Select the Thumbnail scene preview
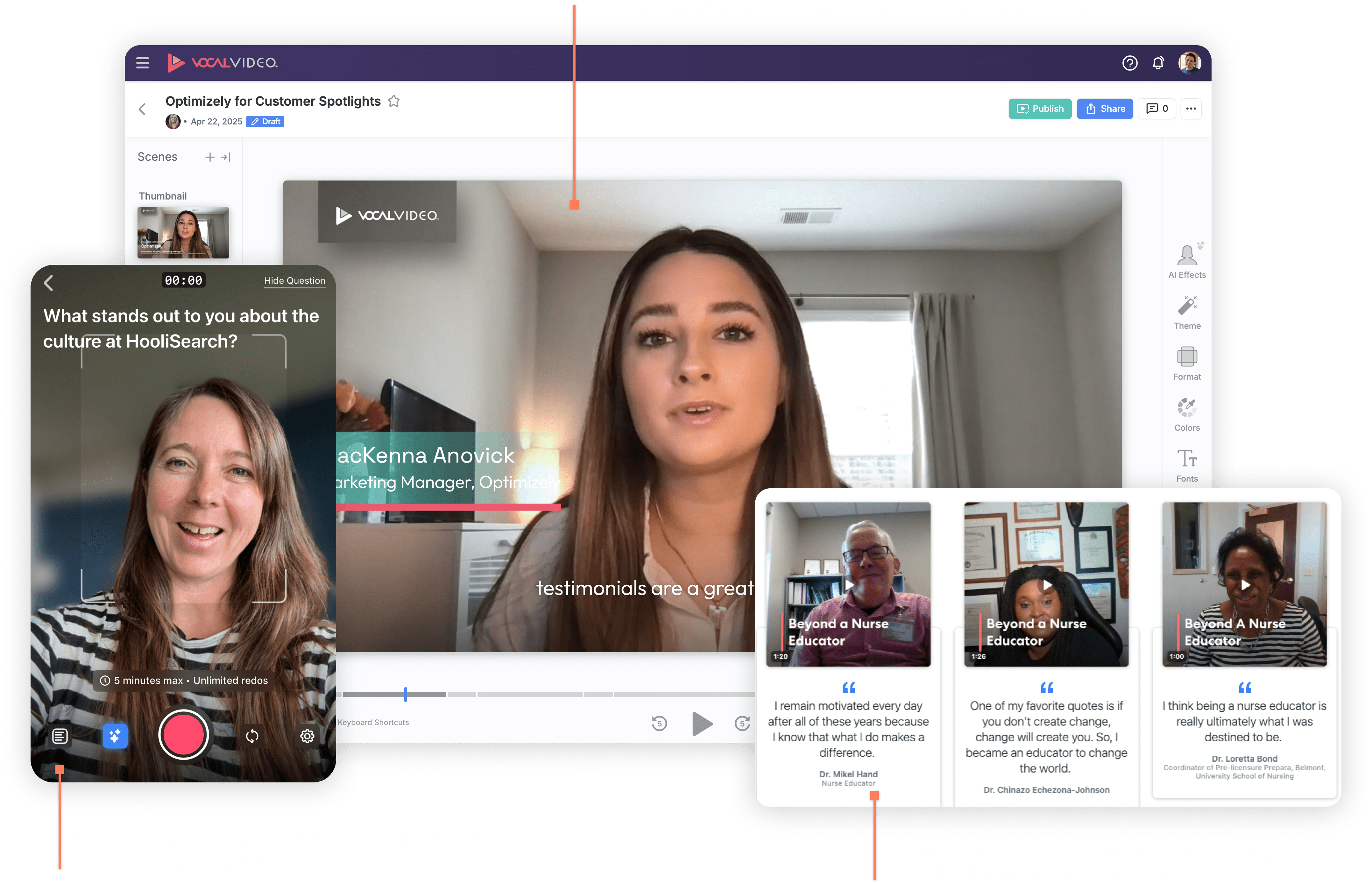Screen dimensions: 1372x883 [x=183, y=233]
